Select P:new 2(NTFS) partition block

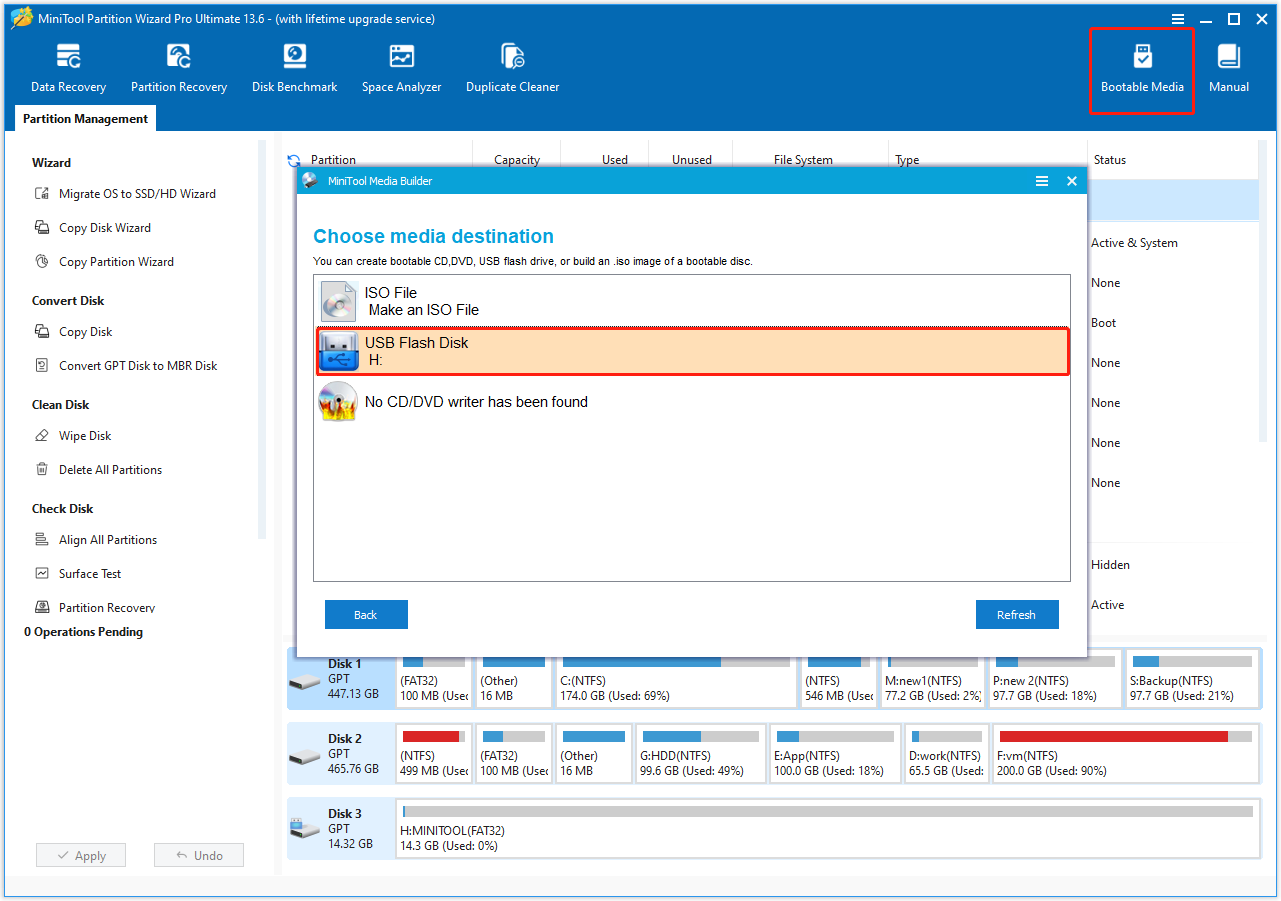point(1055,679)
